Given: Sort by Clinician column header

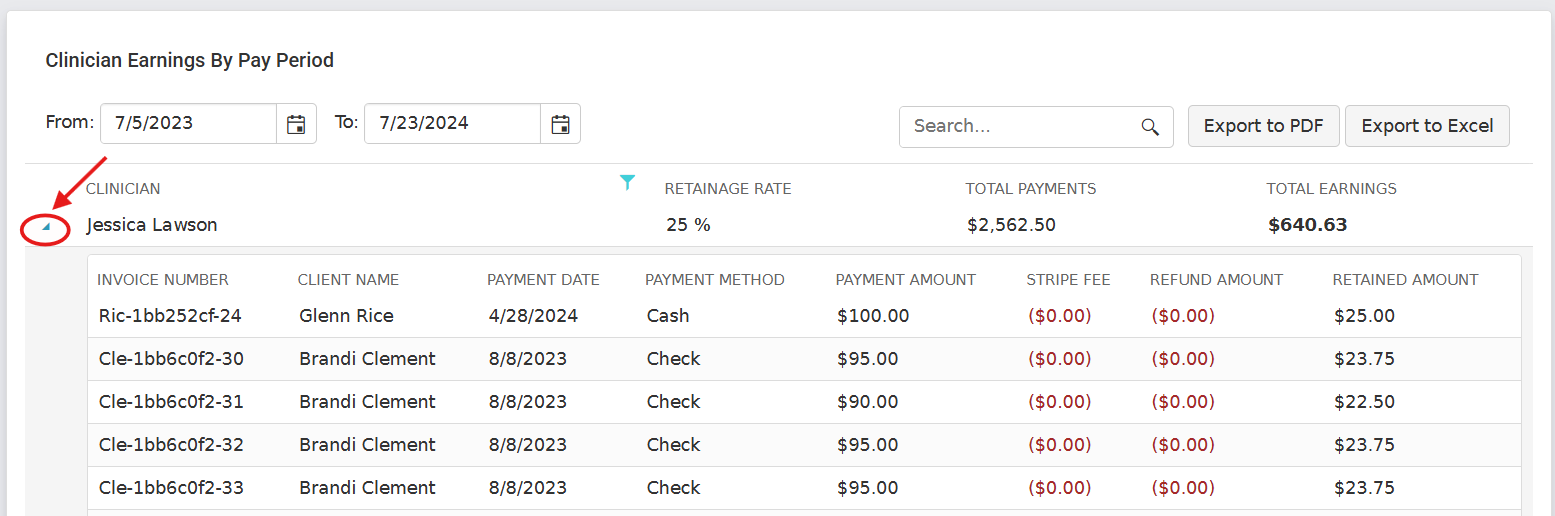Looking at the screenshot, I should 123,188.
